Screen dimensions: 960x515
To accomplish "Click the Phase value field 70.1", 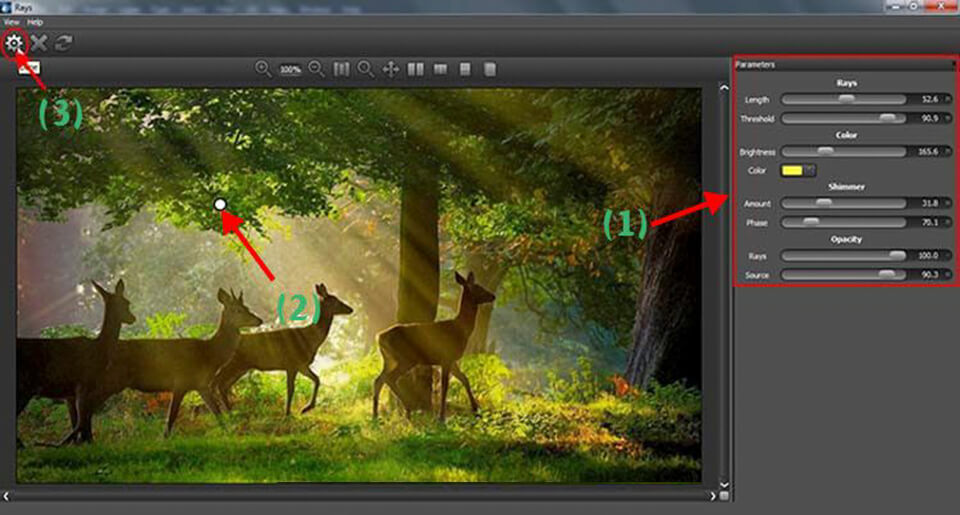I will [x=929, y=222].
